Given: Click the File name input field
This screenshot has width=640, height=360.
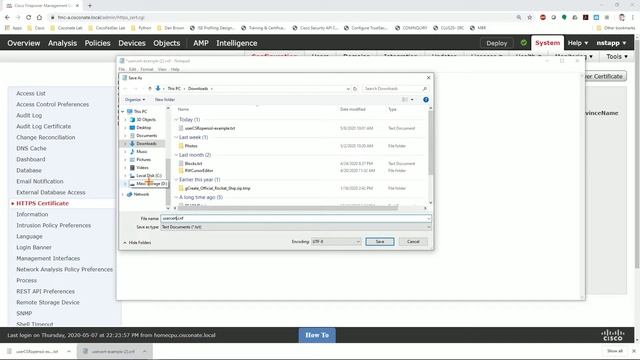Looking at the screenshot, I should (296, 218).
